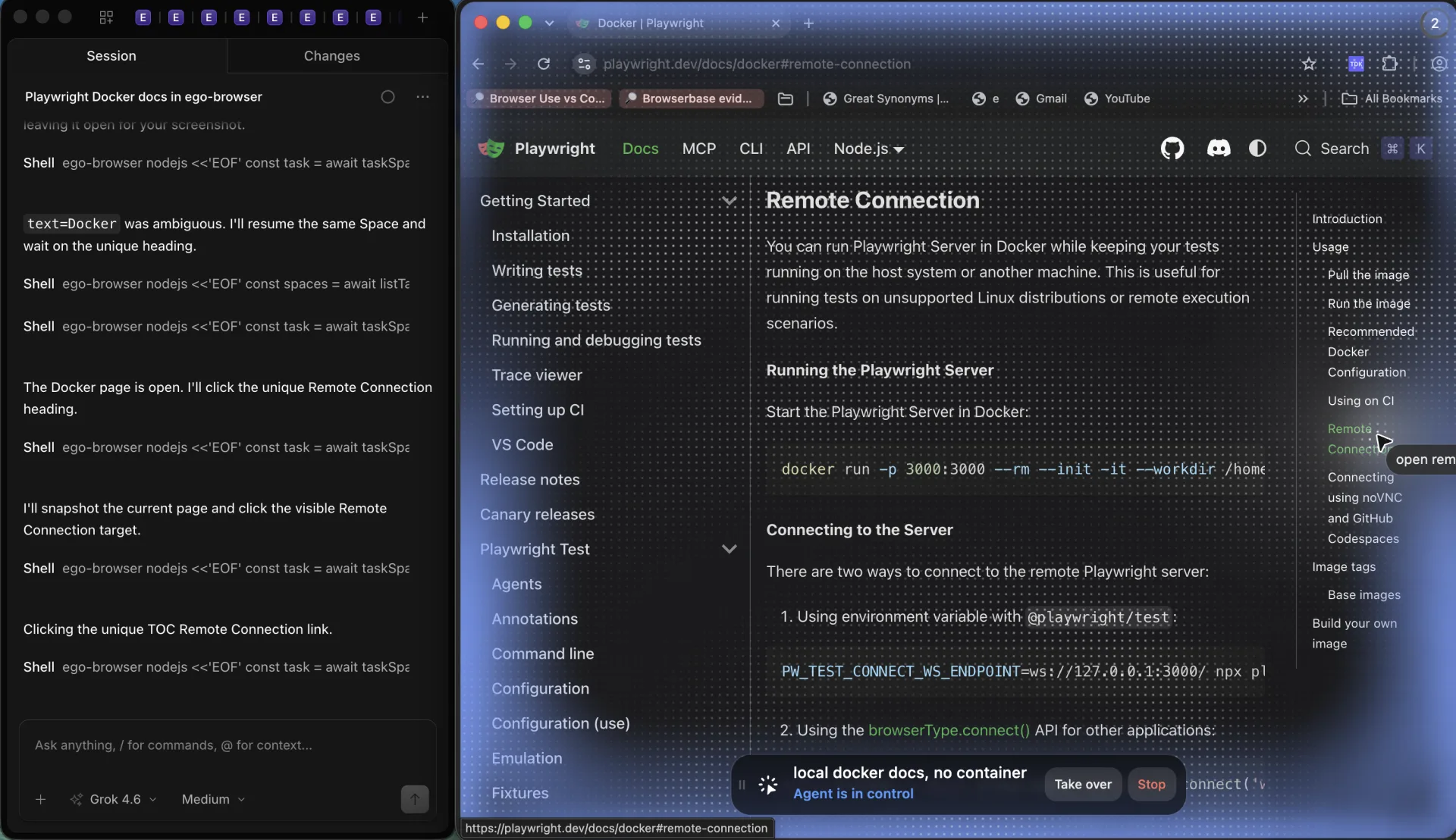Open the CLI nav item
Screen dimensions: 1456x840
tap(751, 149)
